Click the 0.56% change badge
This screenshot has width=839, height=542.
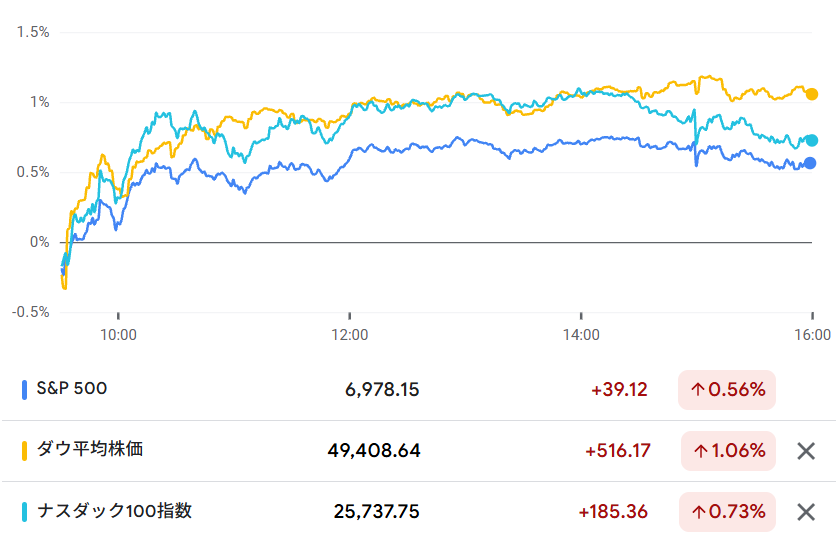point(727,390)
